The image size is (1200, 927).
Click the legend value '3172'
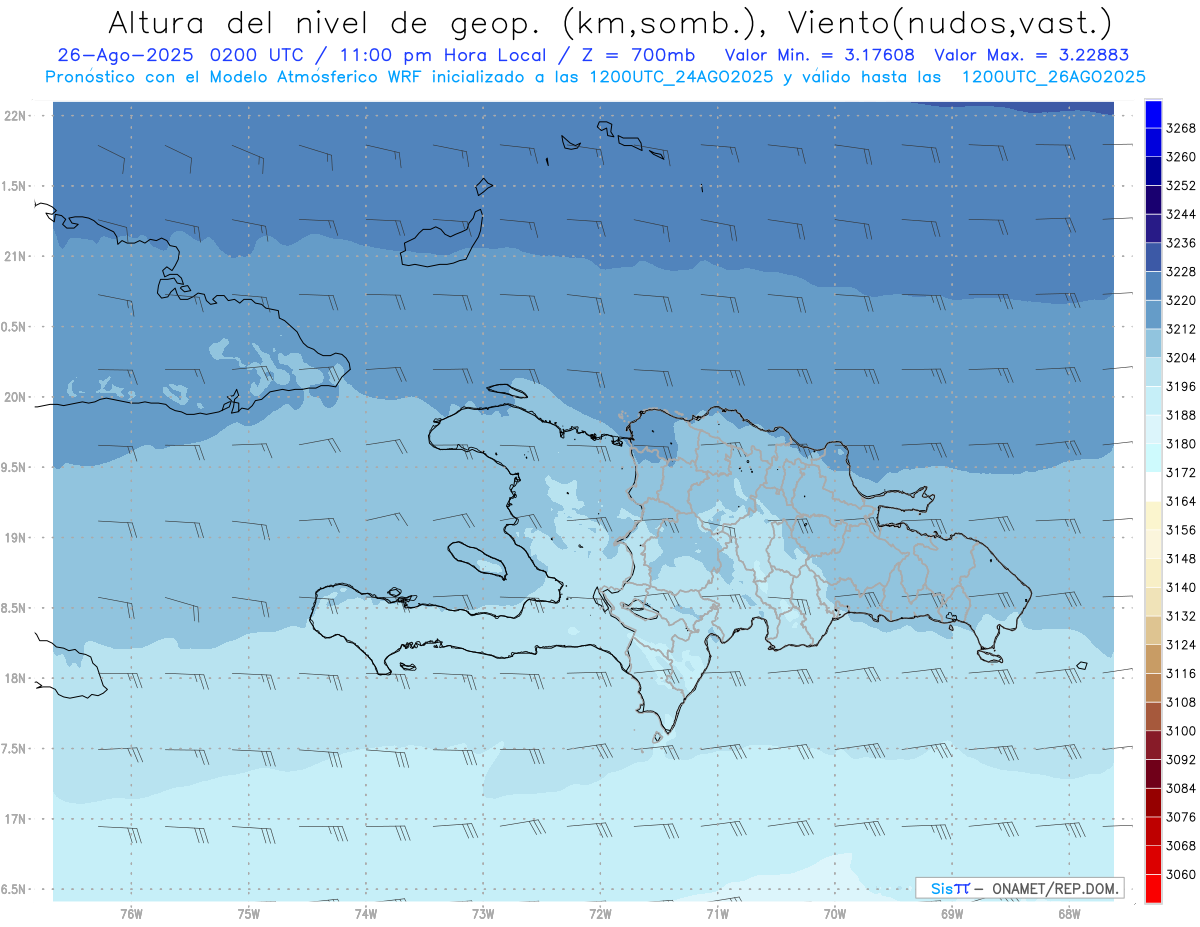click(1181, 472)
